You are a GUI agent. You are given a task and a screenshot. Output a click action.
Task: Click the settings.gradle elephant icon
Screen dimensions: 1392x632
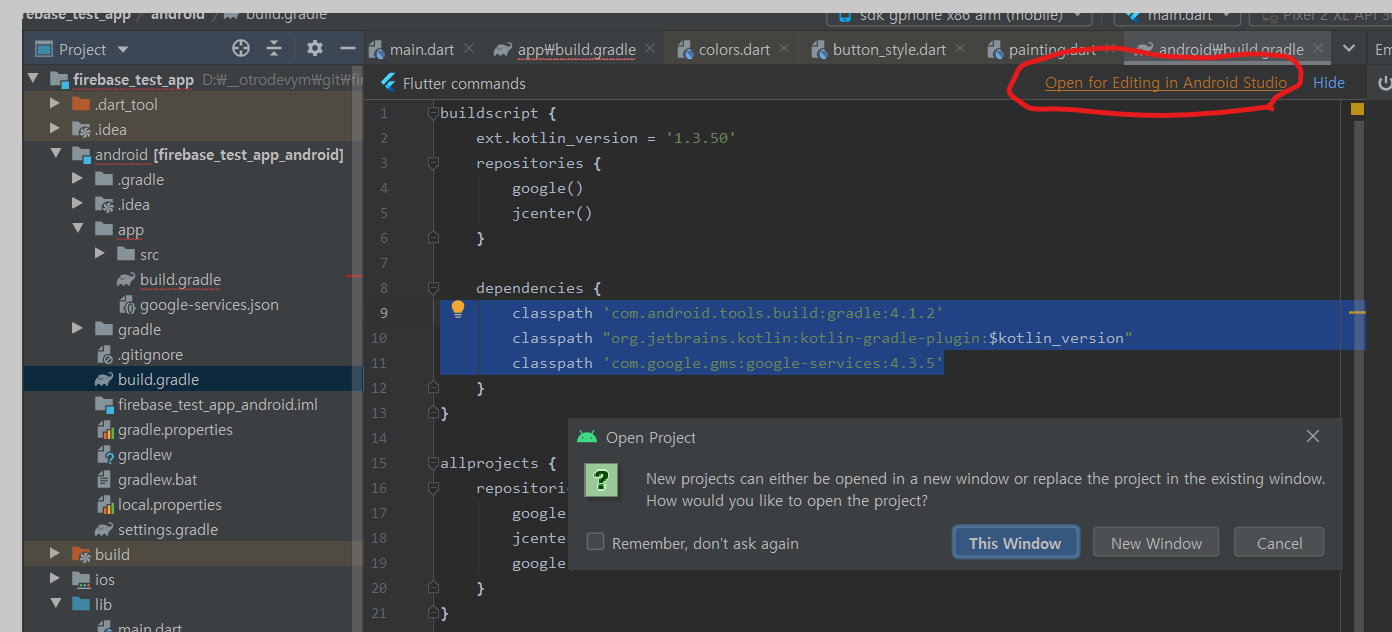tap(103, 530)
